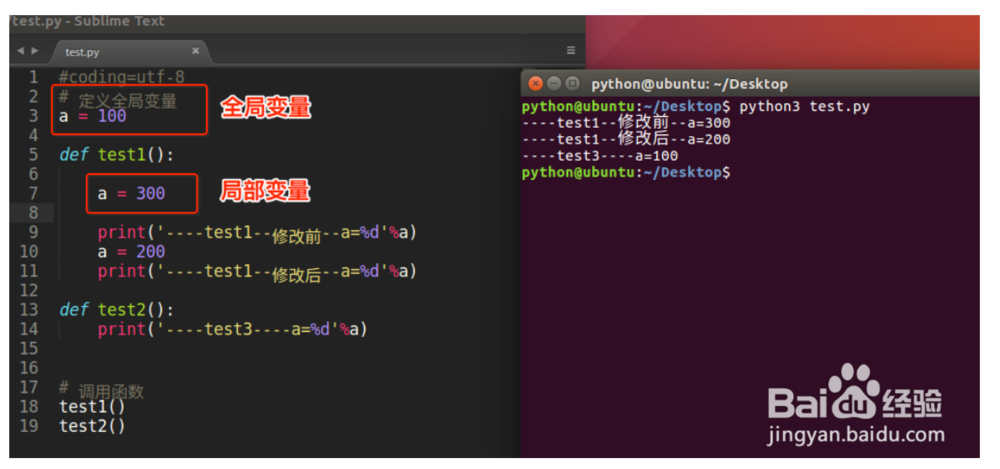This screenshot has width=1000, height=469.
Task: Click the 'a = 100' code line
Action: coord(92,116)
